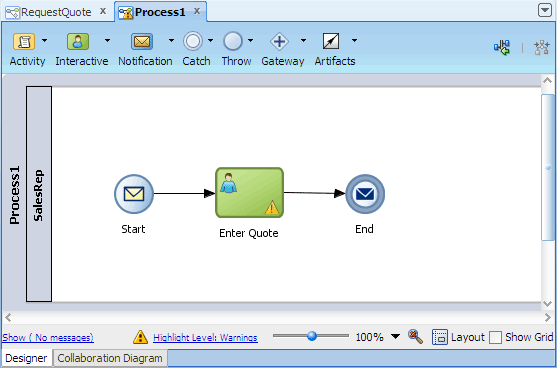Click the Highlight Level: Warnings link

coord(205,337)
